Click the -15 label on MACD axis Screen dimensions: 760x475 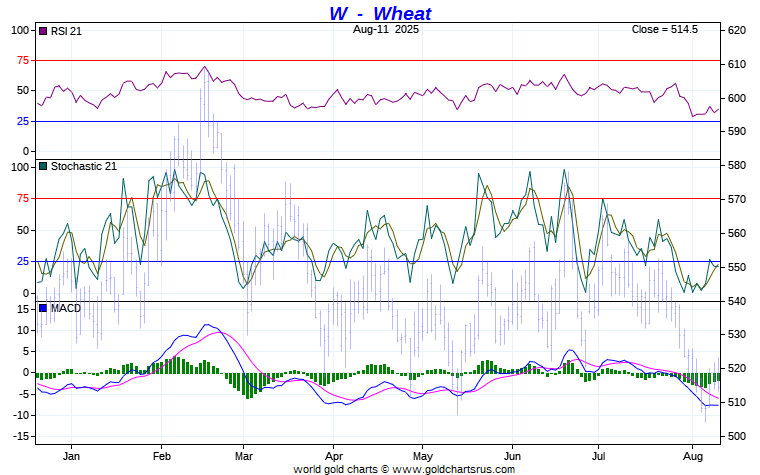coord(21,437)
